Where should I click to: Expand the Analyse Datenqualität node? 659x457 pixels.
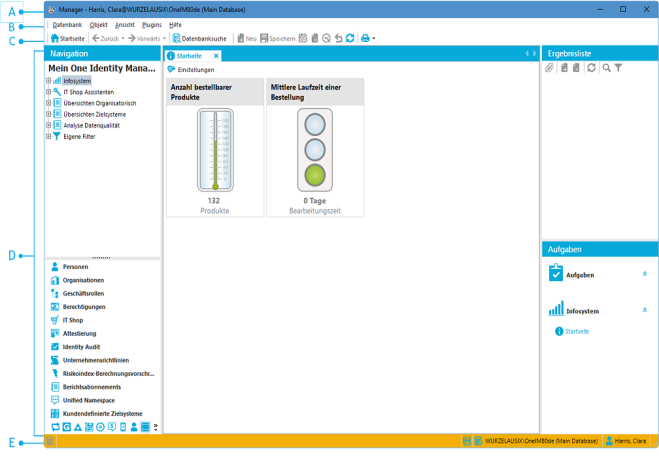coord(48,125)
